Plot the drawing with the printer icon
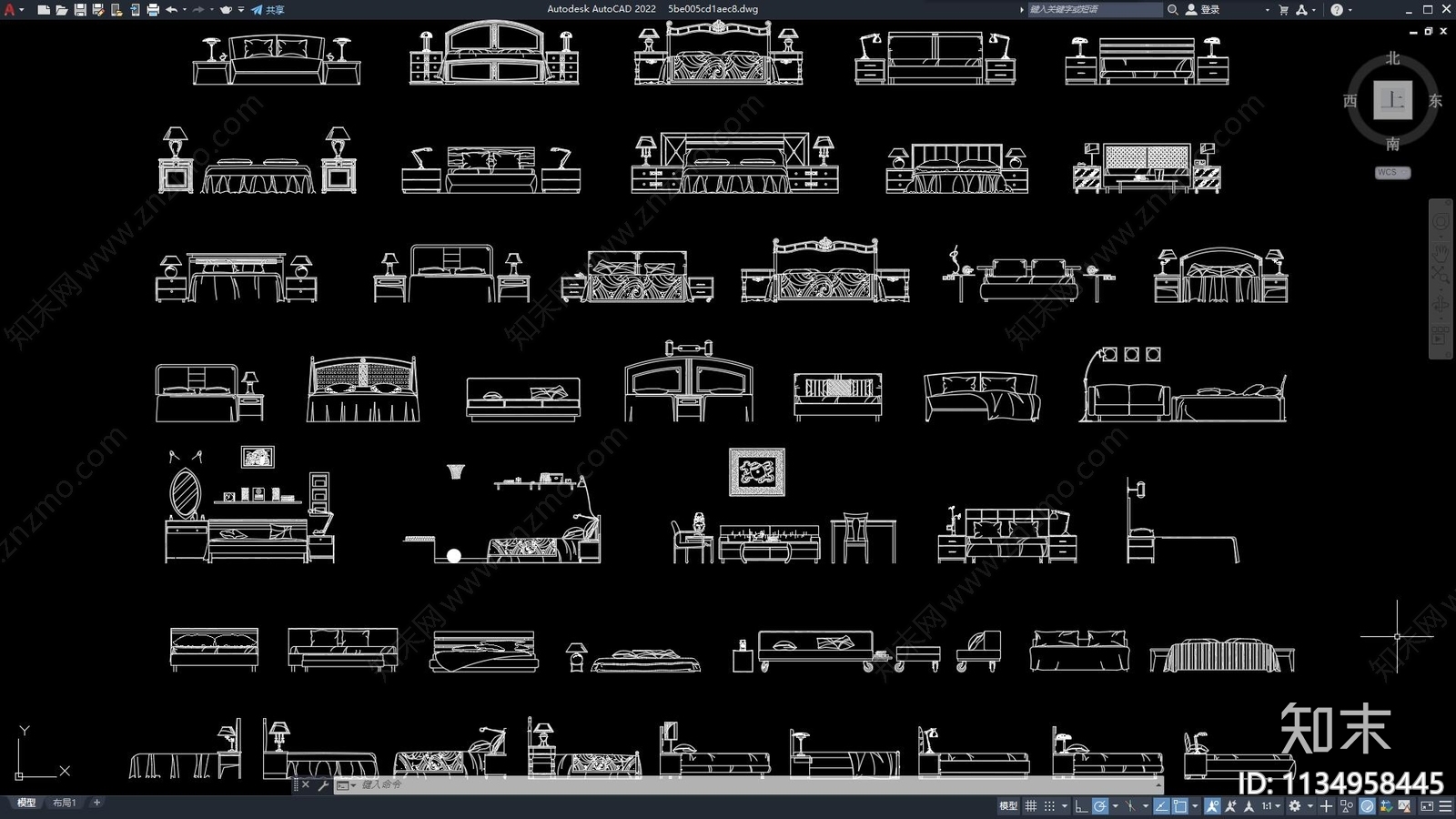Image resolution: width=1456 pixels, height=819 pixels. 153,9
